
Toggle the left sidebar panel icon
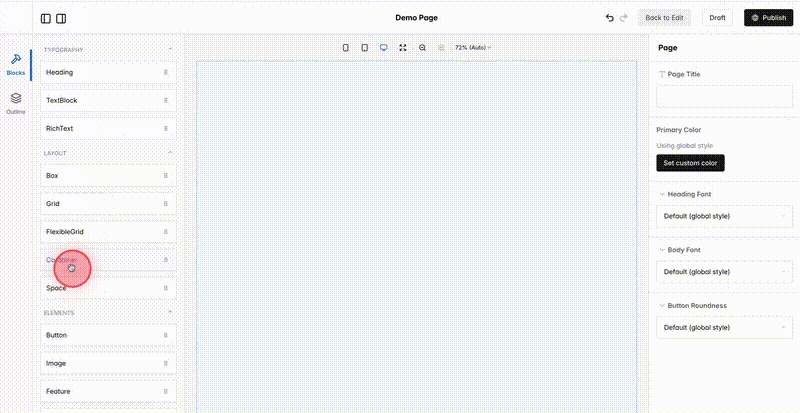pos(46,19)
